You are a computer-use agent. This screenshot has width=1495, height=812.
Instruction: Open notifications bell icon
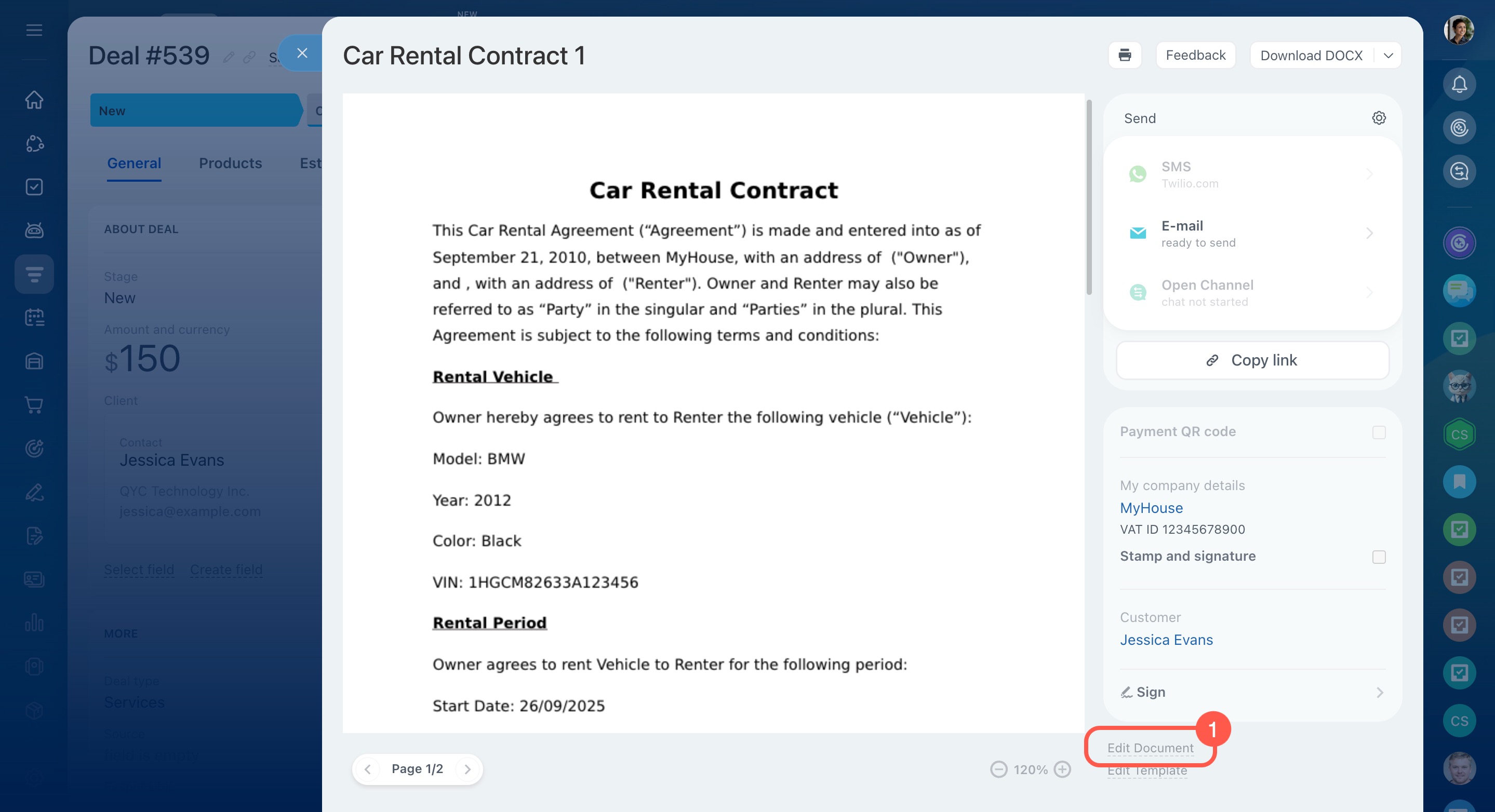[1459, 85]
